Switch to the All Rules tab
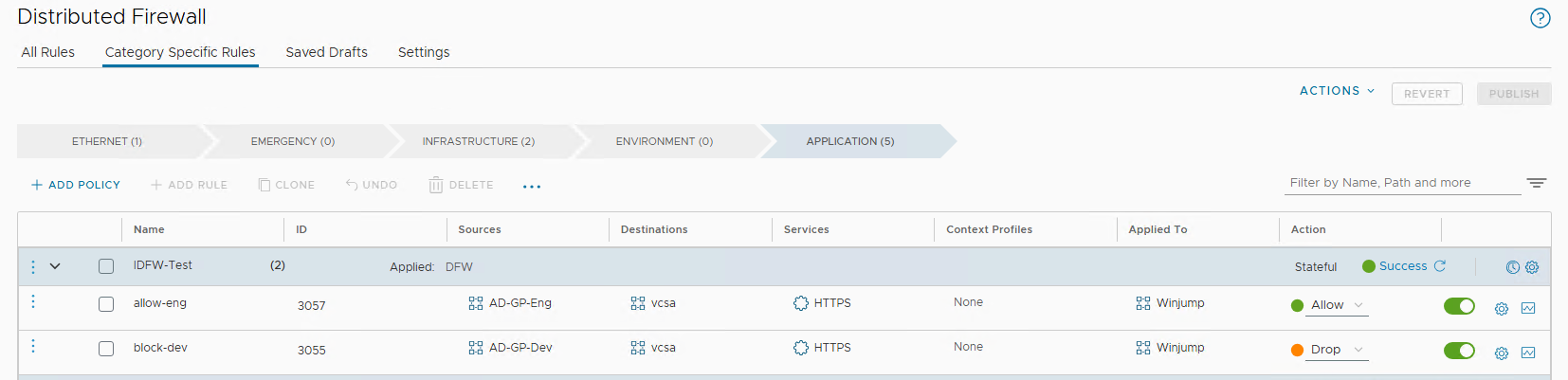The image size is (1568, 380). 48,52
